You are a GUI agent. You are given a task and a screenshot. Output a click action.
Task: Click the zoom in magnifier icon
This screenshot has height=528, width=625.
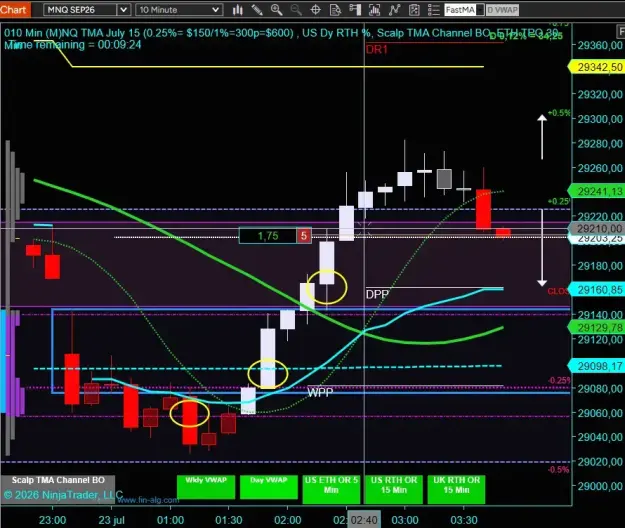[276, 10]
